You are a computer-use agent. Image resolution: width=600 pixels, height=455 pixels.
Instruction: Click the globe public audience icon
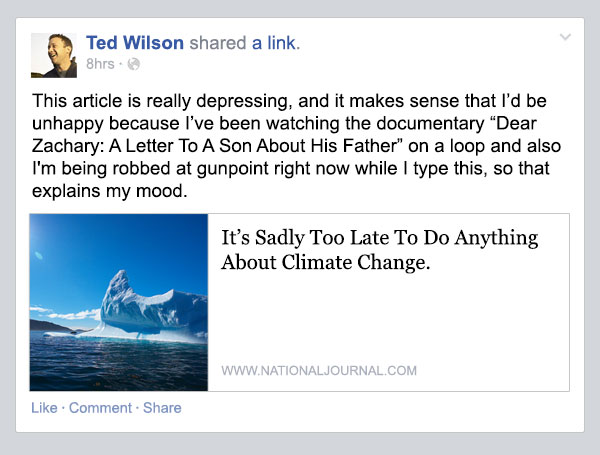(134, 64)
